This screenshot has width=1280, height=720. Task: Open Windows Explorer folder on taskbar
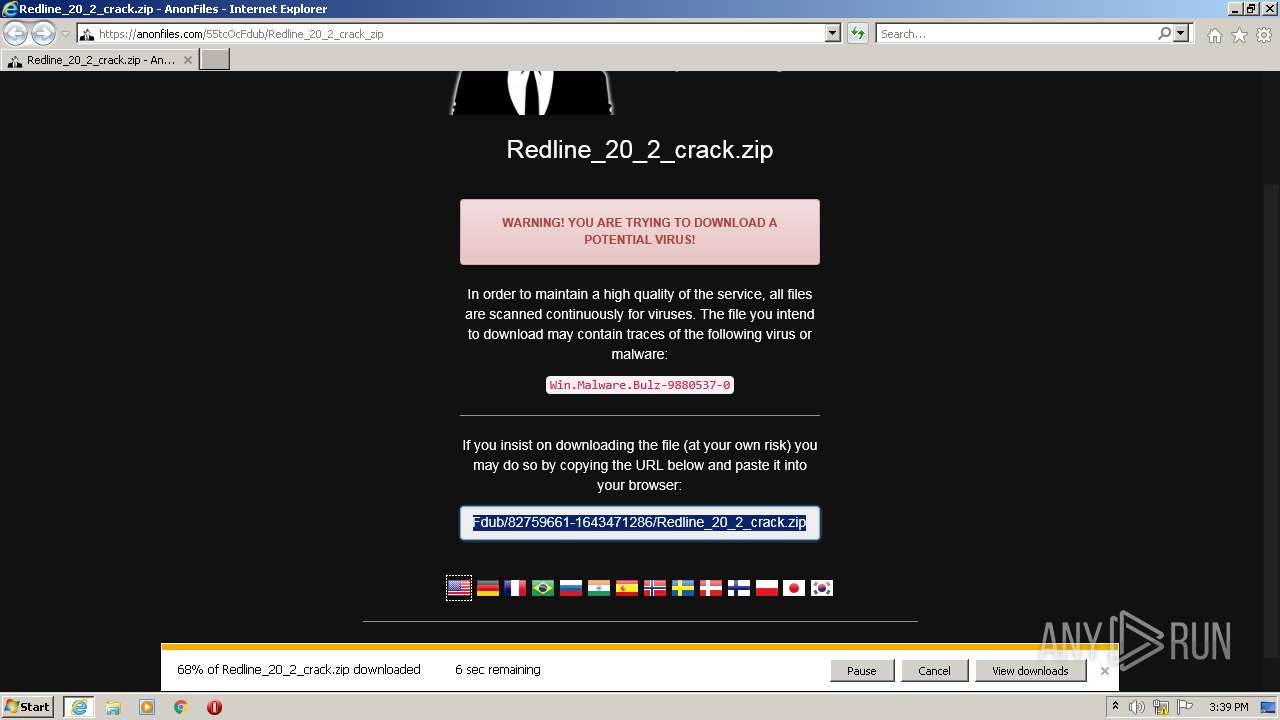point(113,707)
